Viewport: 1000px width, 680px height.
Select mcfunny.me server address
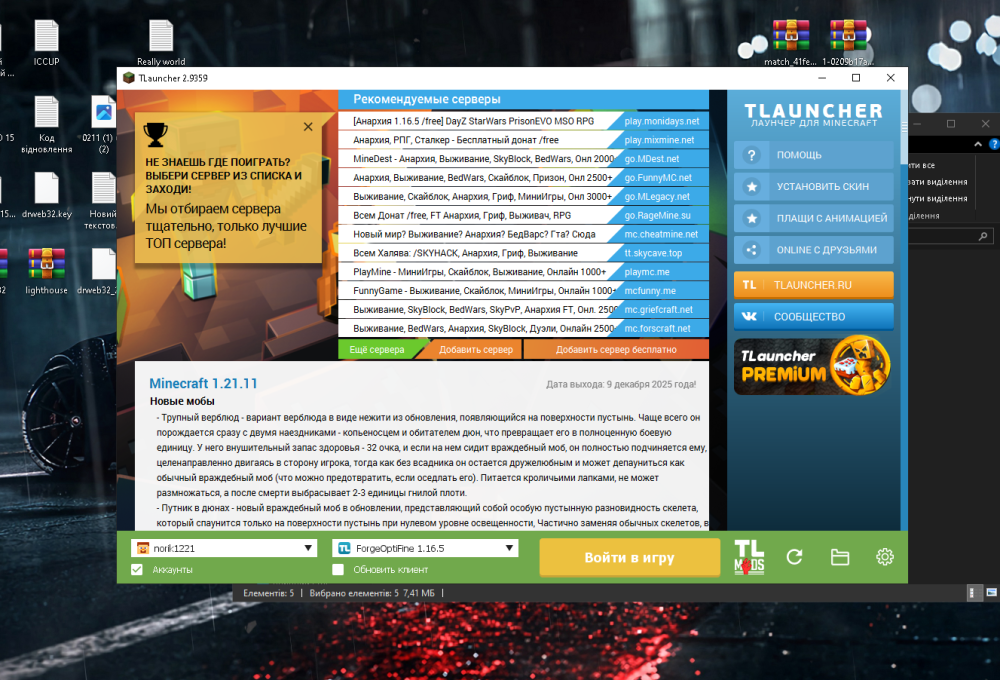pyautogui.click(x=650, y=291)
